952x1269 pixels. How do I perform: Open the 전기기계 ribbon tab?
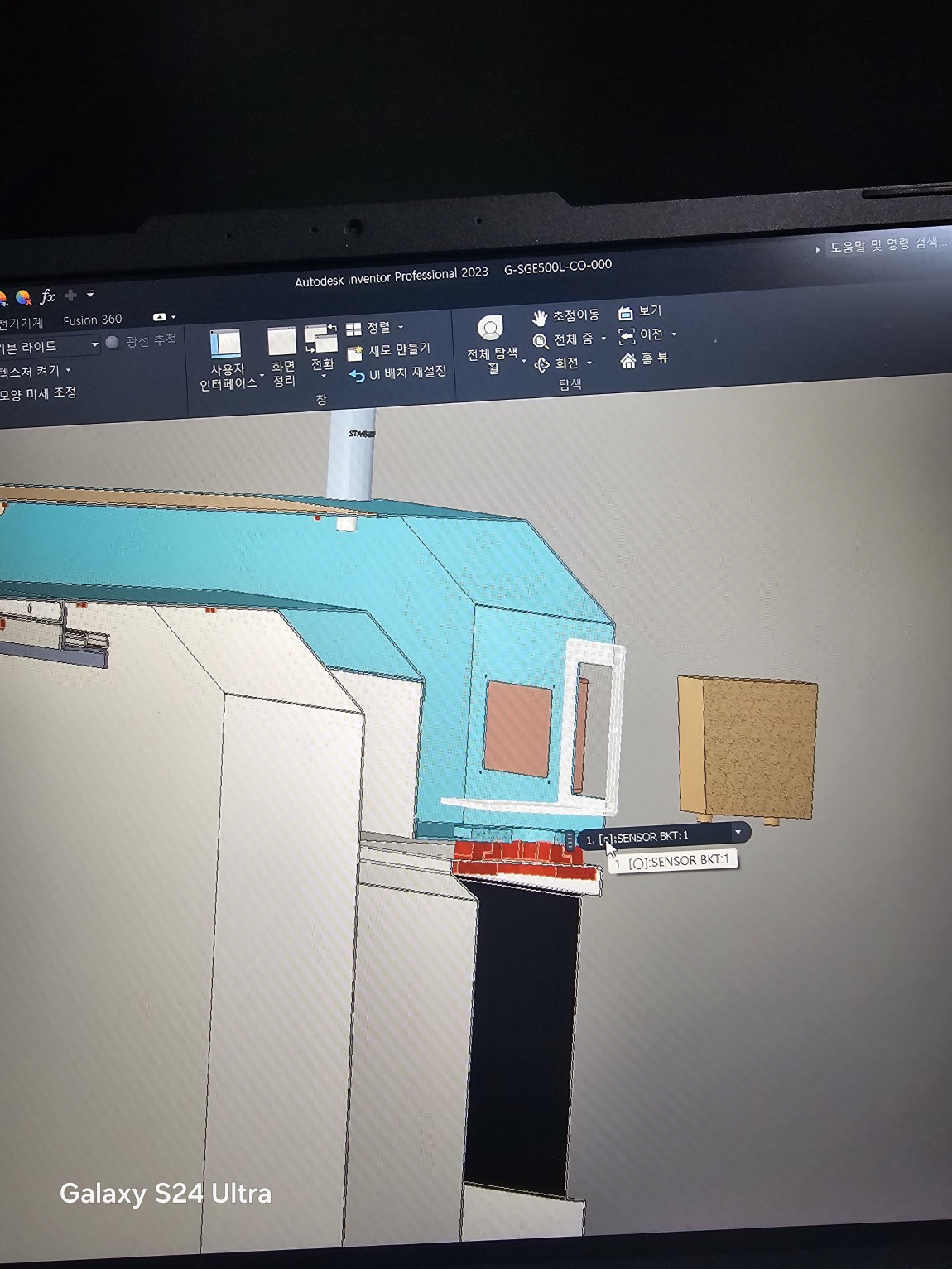click(x=21, y=323)
